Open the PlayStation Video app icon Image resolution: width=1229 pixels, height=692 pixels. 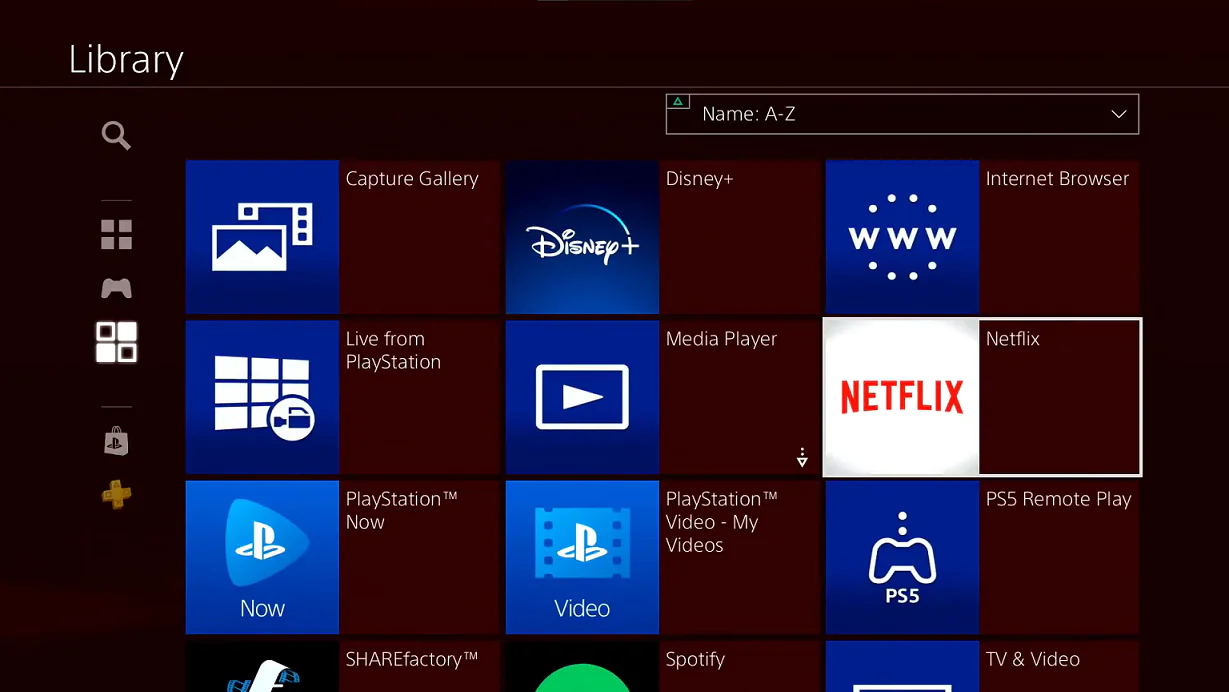(582, 557)
